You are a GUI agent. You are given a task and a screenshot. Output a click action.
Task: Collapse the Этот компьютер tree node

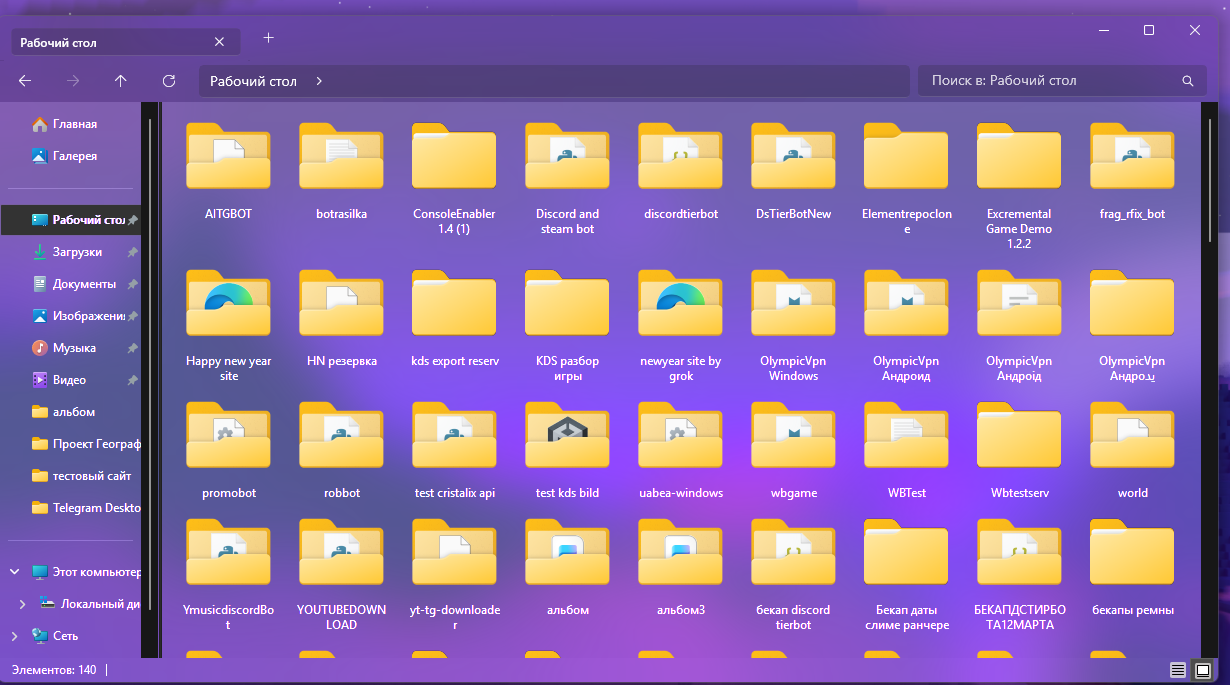pos(14,572)
